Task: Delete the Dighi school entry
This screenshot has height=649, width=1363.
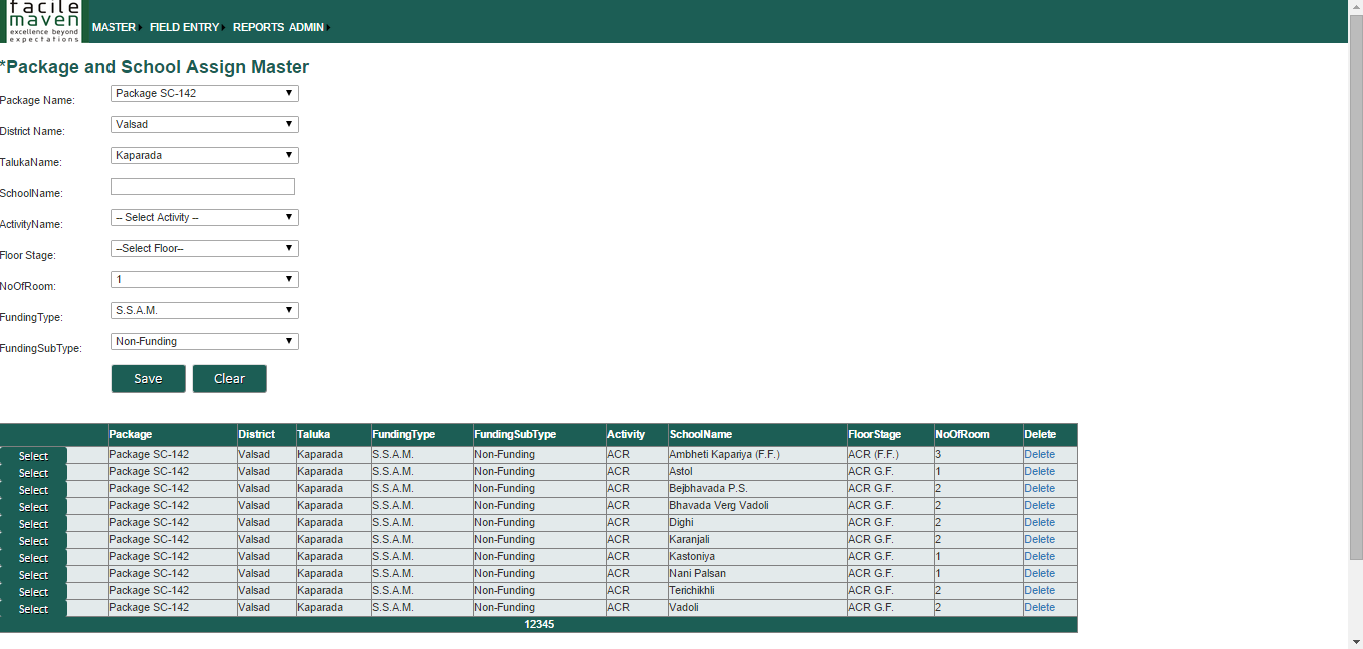Action: tap(1039, 522)
